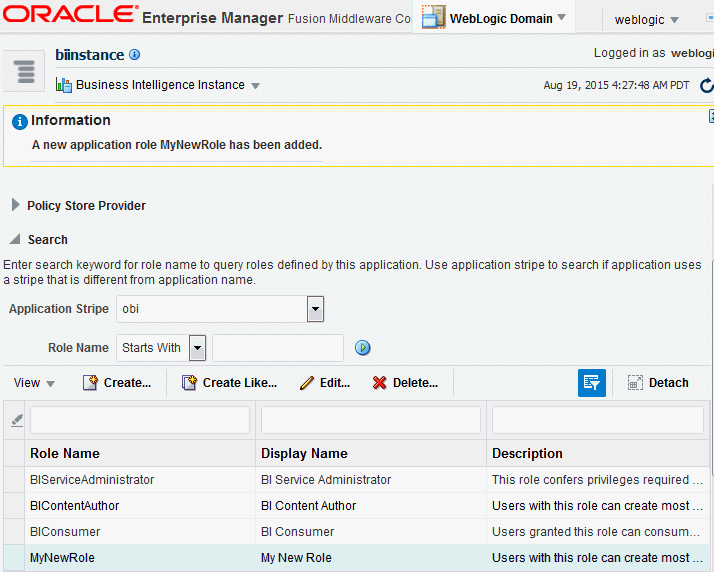Click the red Delete X icon
Image resolution: width=714 pixels, height=572 pixels.
pyautogui.click(x=379, y=383)
